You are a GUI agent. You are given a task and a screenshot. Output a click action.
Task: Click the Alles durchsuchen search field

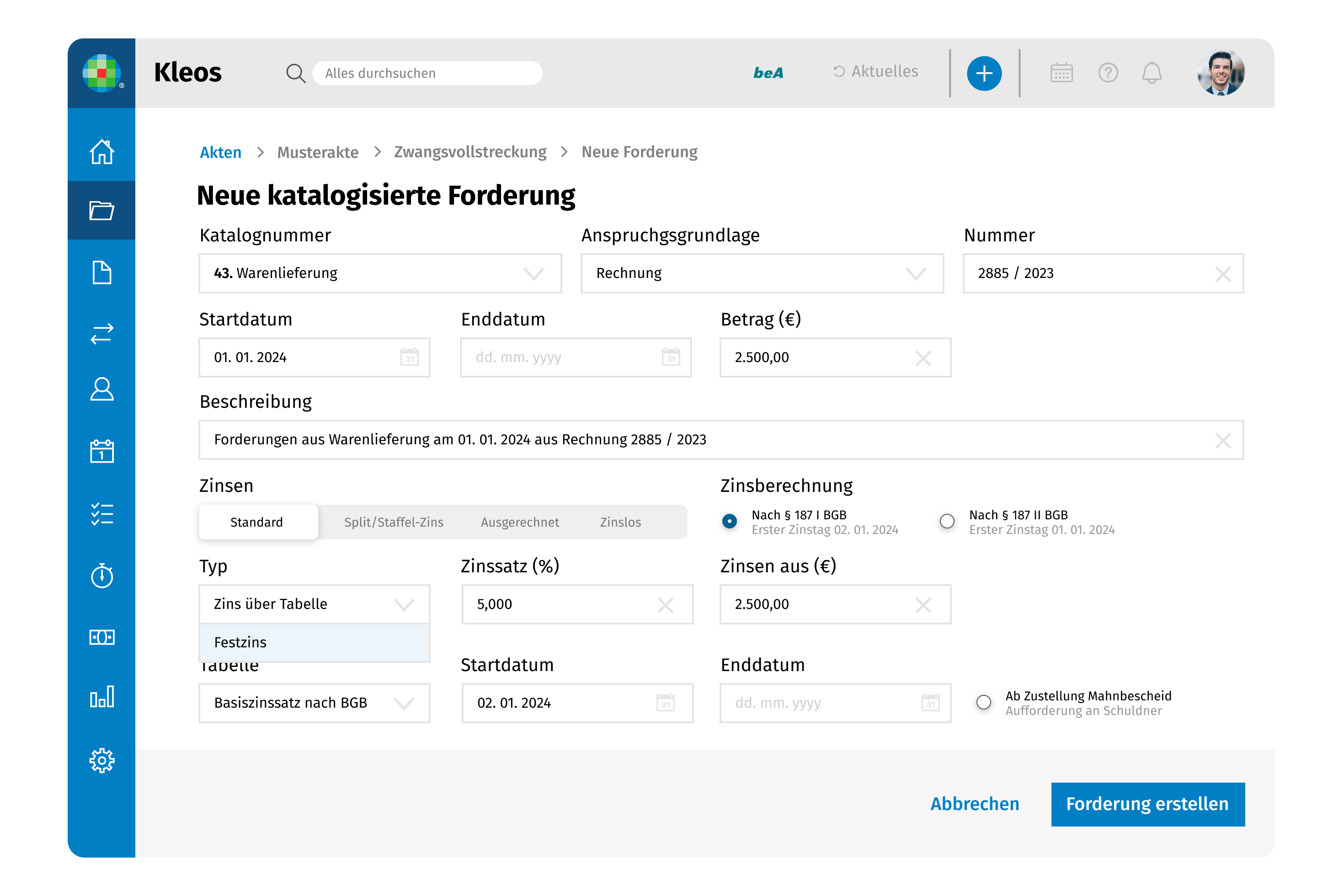click(x=427, y=73)
